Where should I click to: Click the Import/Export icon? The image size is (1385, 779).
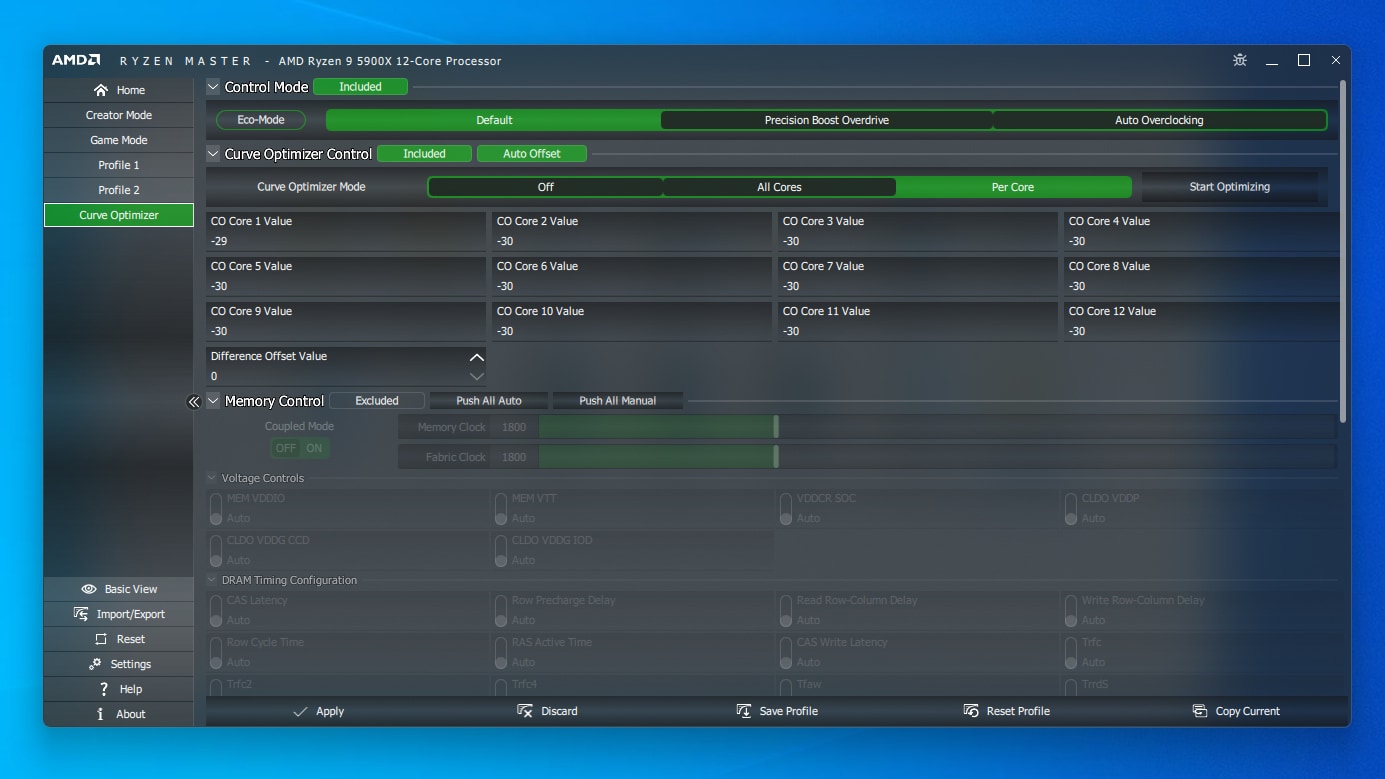[x=81, y=614]
